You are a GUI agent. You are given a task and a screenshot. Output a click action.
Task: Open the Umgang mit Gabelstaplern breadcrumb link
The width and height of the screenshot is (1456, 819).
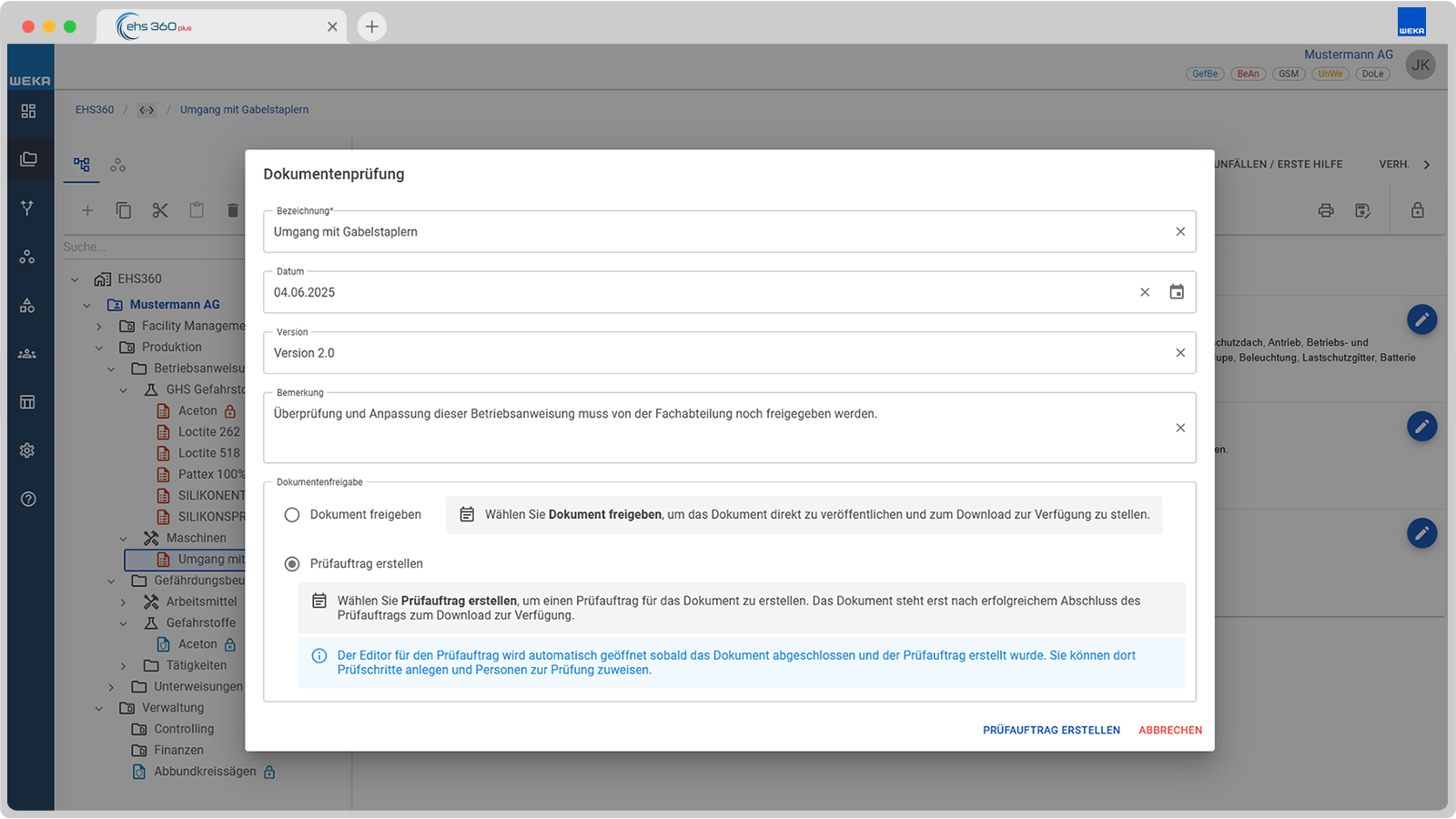coord(244,110)
